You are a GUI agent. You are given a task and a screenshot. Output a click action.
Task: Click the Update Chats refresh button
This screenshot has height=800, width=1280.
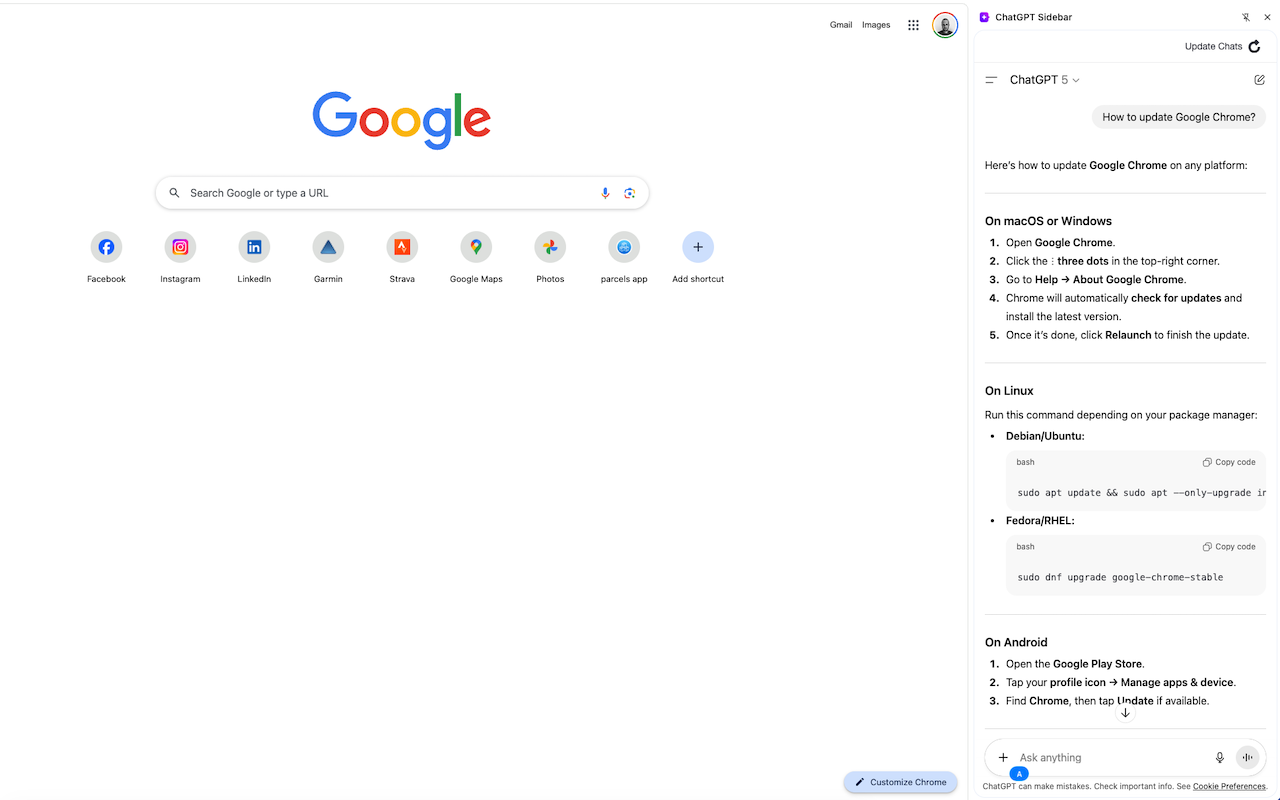pyautogui.click(x=1254, y=46)
